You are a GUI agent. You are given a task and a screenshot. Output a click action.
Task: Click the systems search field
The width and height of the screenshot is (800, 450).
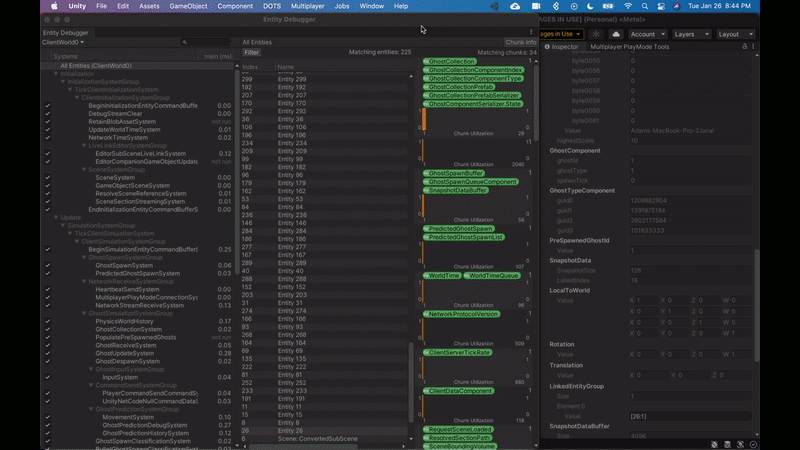tap(208, 43)
